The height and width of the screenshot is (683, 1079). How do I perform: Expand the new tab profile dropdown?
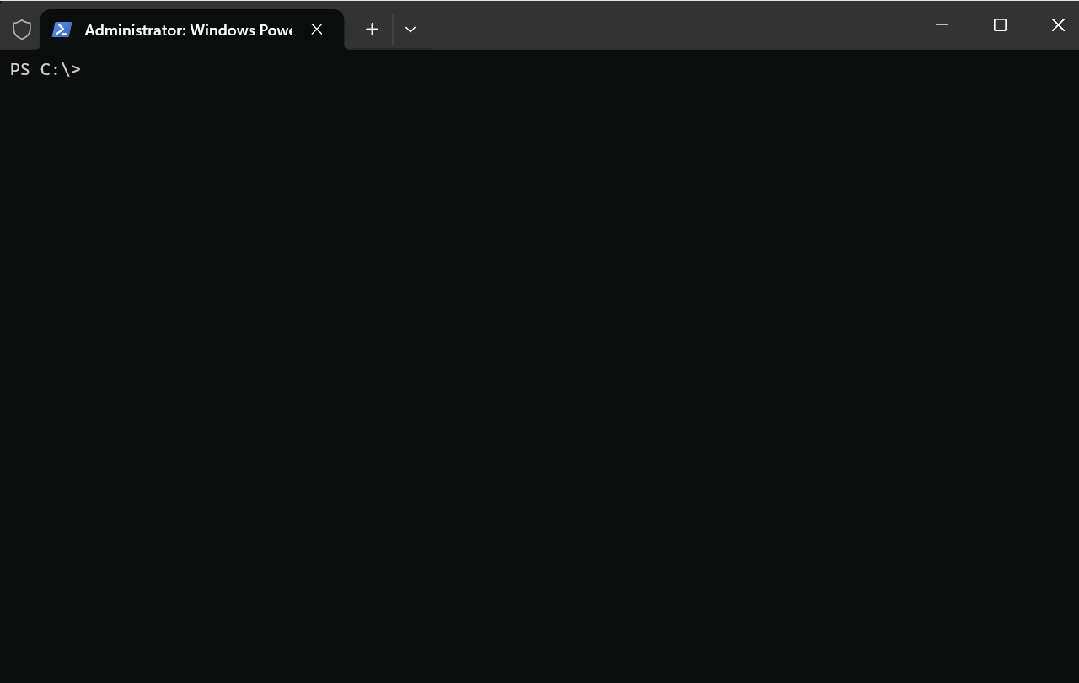pyautogui.click(x=410, y=30)
